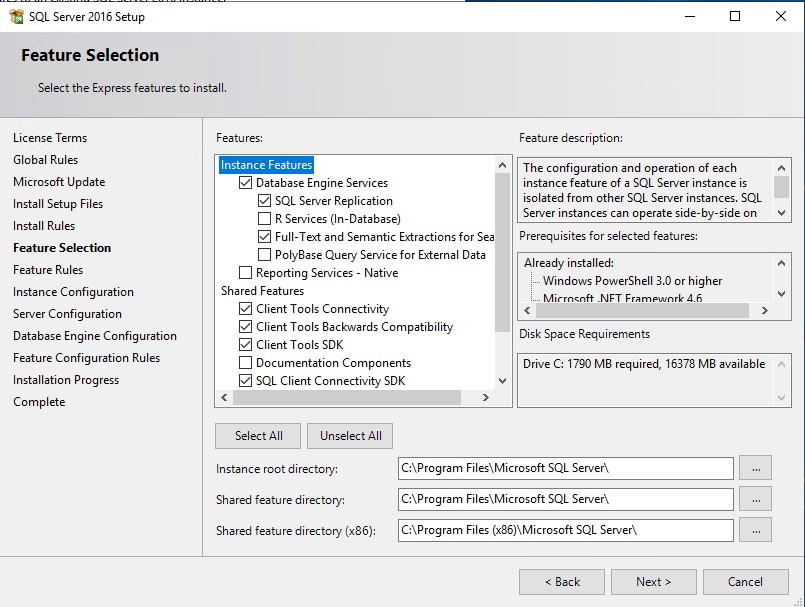Viewport: 805px width, 607px height.
Task: Click the features list vertical scrollbar thumb
Action: coord(502,252)
